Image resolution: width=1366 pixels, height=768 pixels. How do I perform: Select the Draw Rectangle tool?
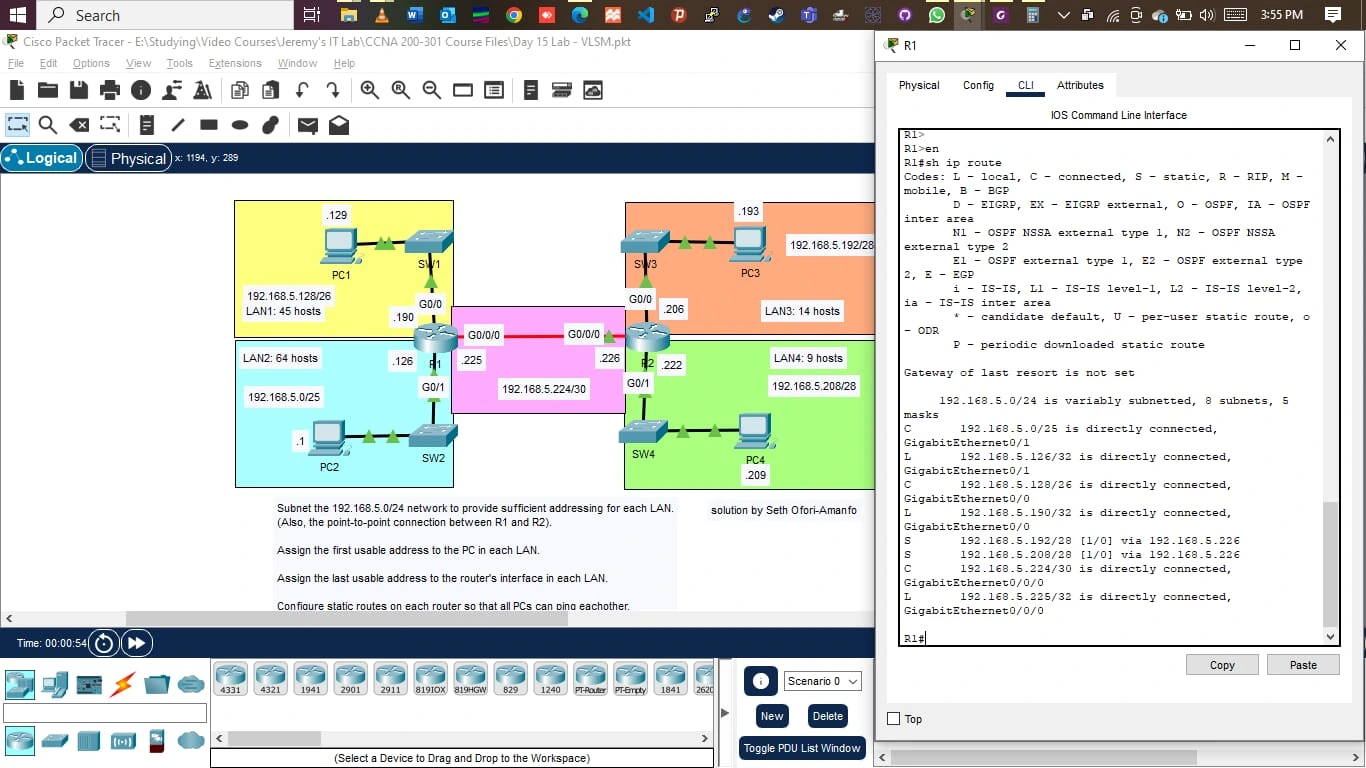coord(209,125)
